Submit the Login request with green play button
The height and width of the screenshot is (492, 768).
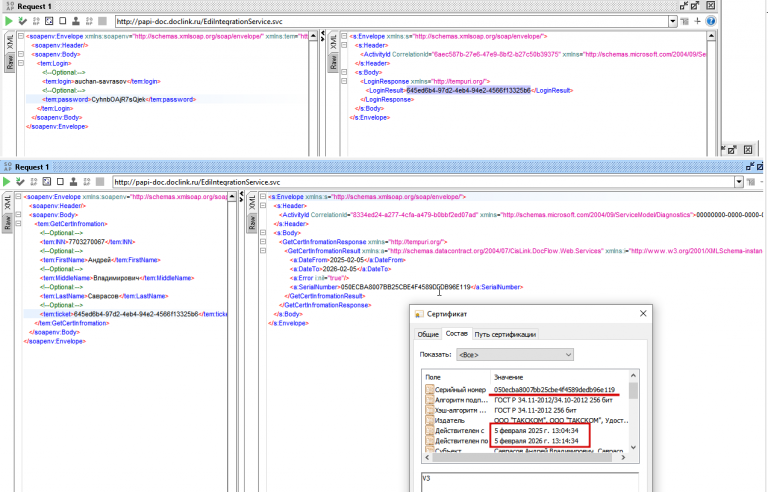point(8,21)
